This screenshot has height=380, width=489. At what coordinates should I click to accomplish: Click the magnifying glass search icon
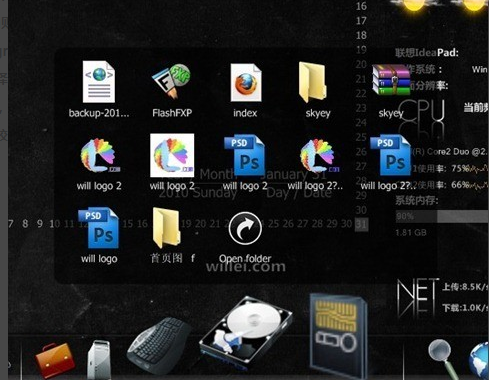click(x=444, y=358)
